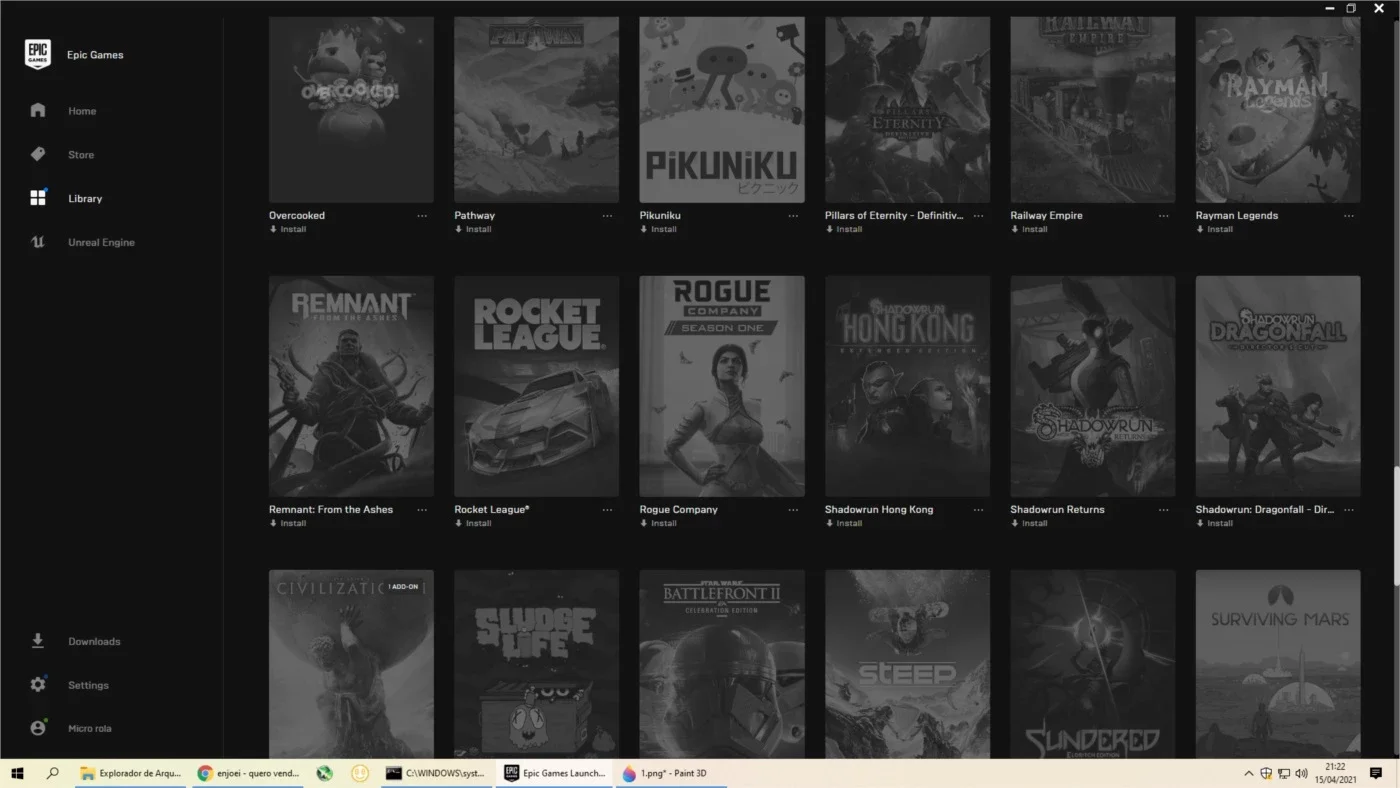Go to the Unreal Engine menu item

pos(101,243)
